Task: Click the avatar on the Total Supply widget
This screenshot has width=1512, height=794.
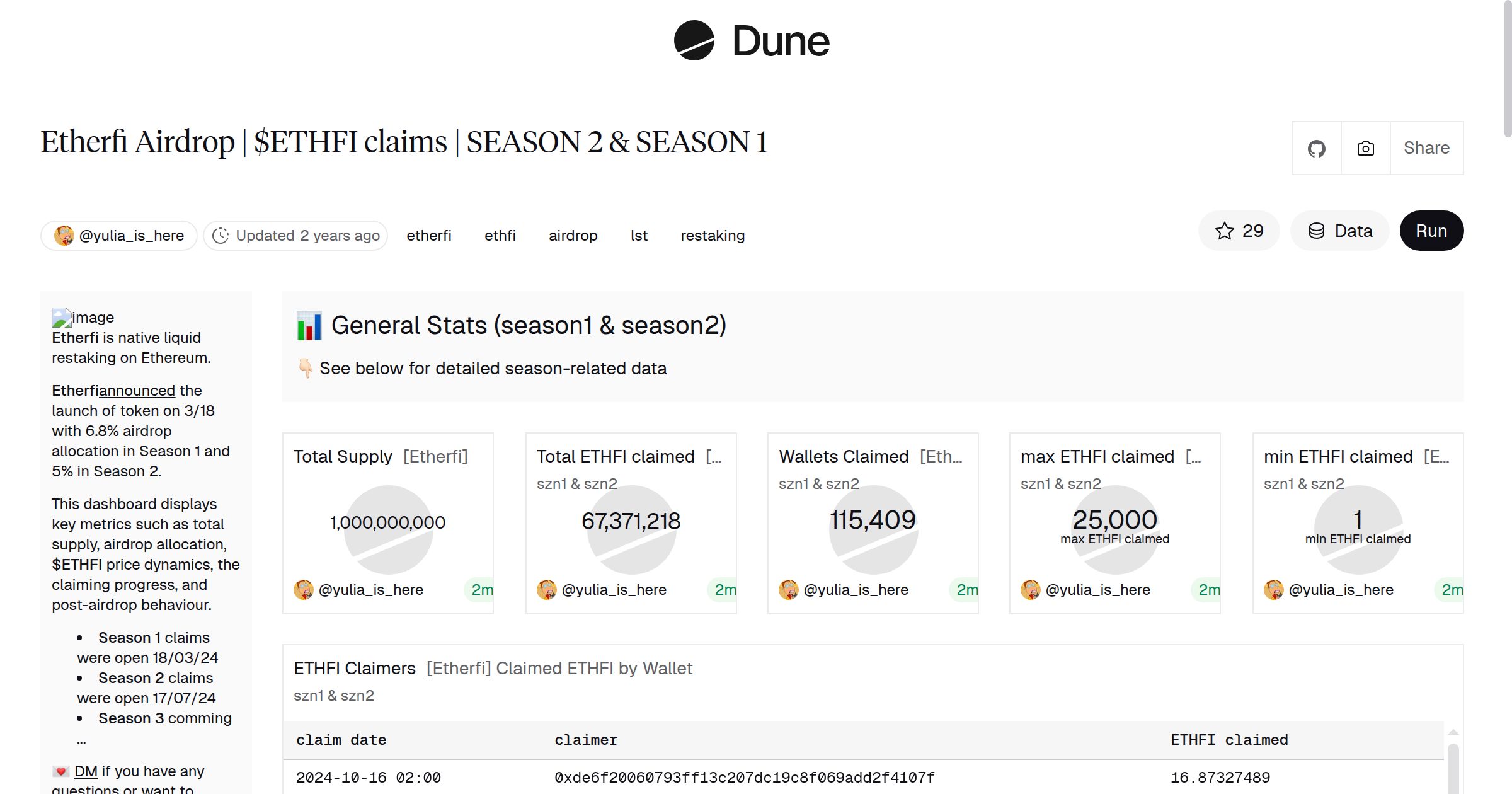Action: [x=304, y=590]
